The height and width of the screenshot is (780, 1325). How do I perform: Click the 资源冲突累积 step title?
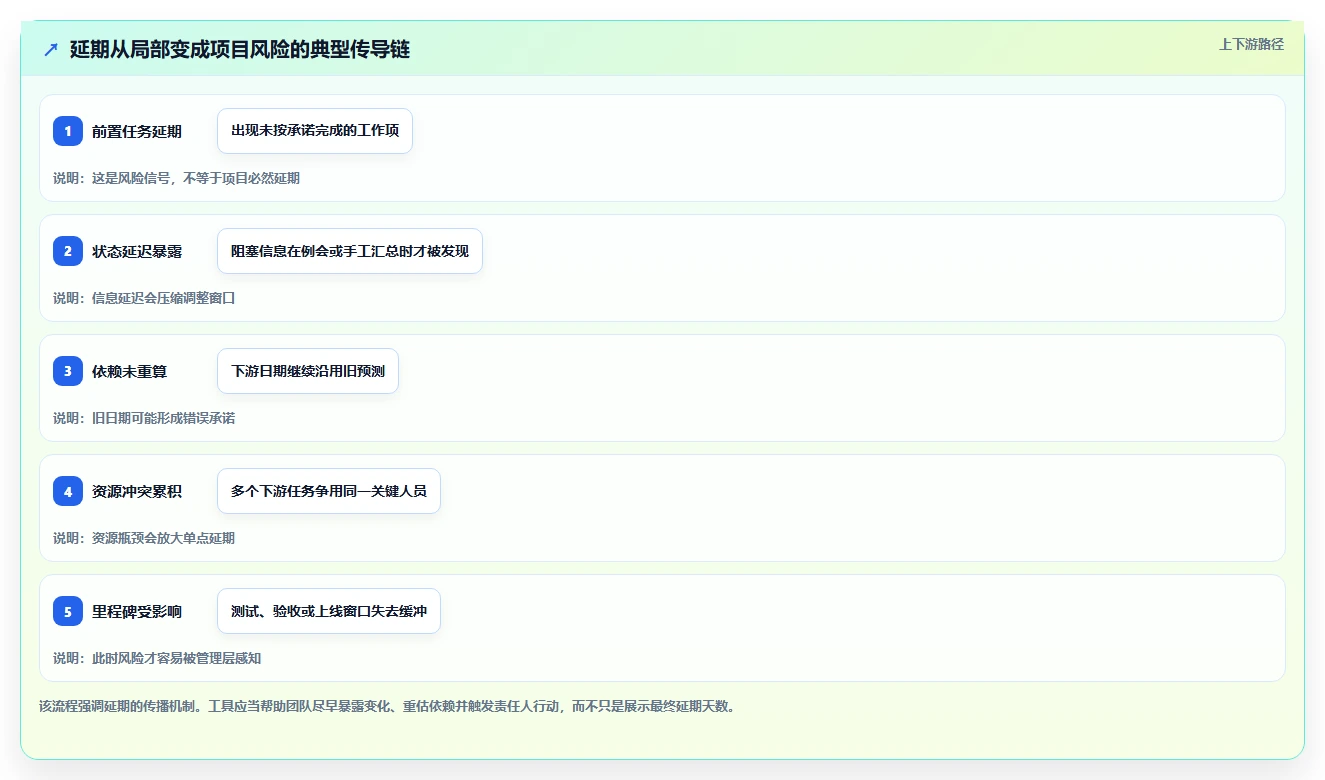click(x=137, y=491)
